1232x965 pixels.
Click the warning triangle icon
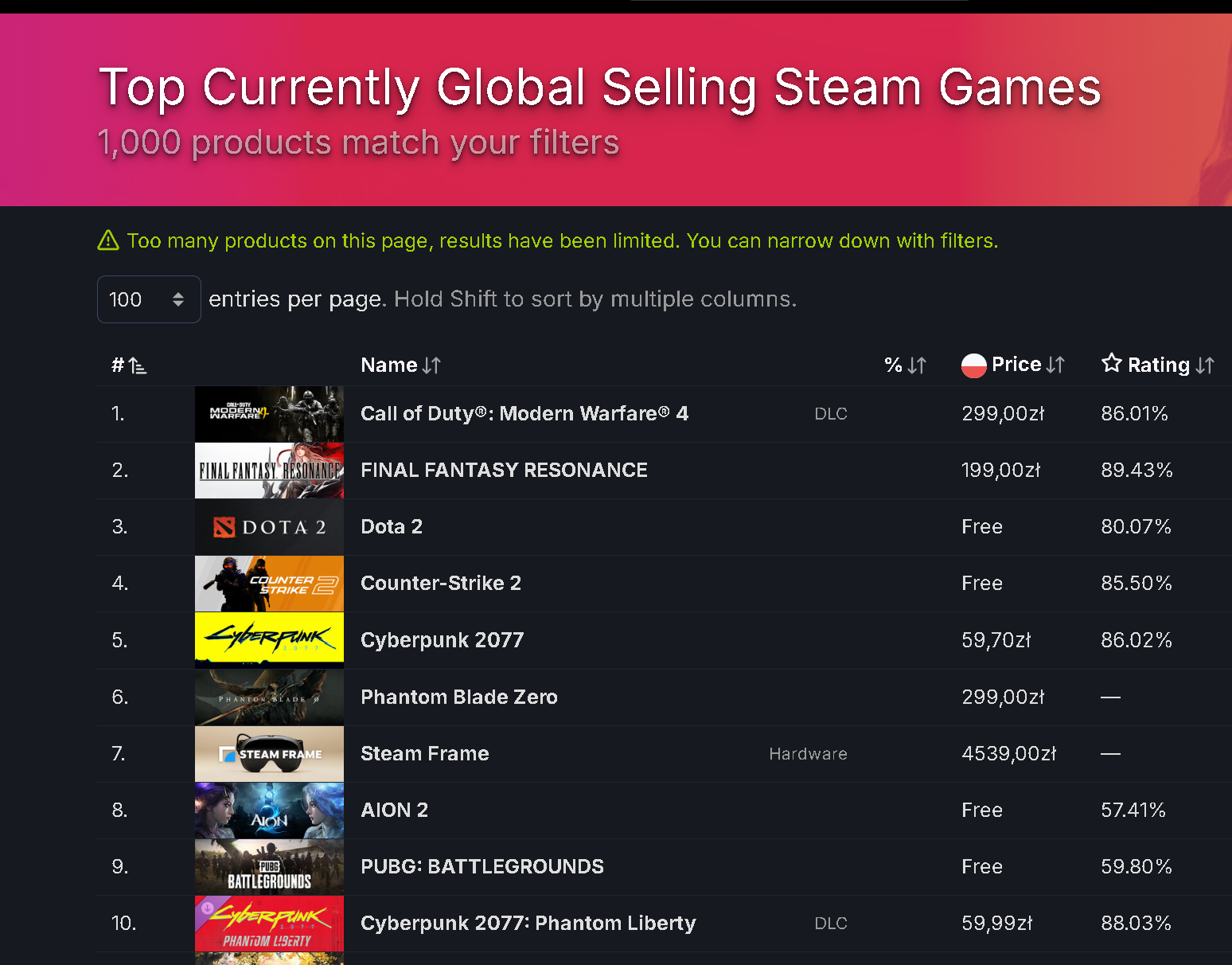coord(108,240)
